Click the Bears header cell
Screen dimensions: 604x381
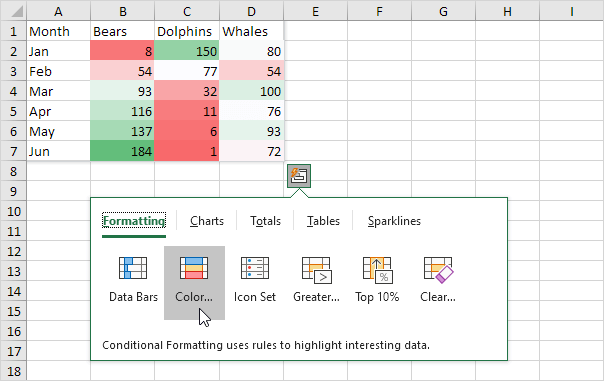122,31
